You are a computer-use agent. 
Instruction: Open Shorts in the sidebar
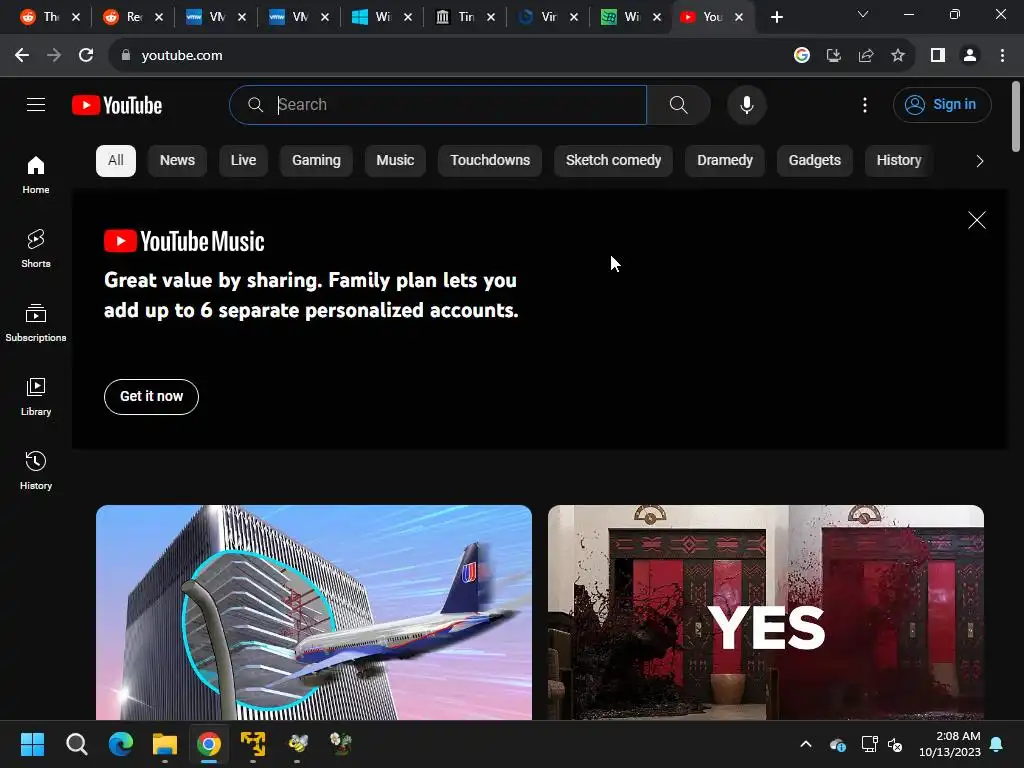pyautogui.click(x=36, y=249)
